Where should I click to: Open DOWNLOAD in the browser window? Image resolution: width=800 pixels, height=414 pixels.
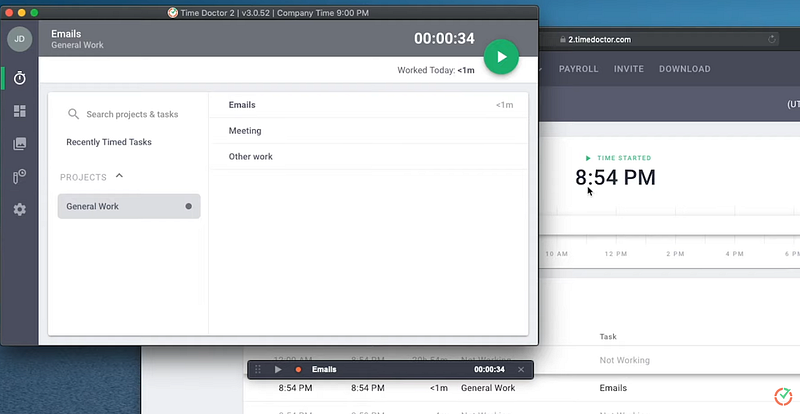685,69
